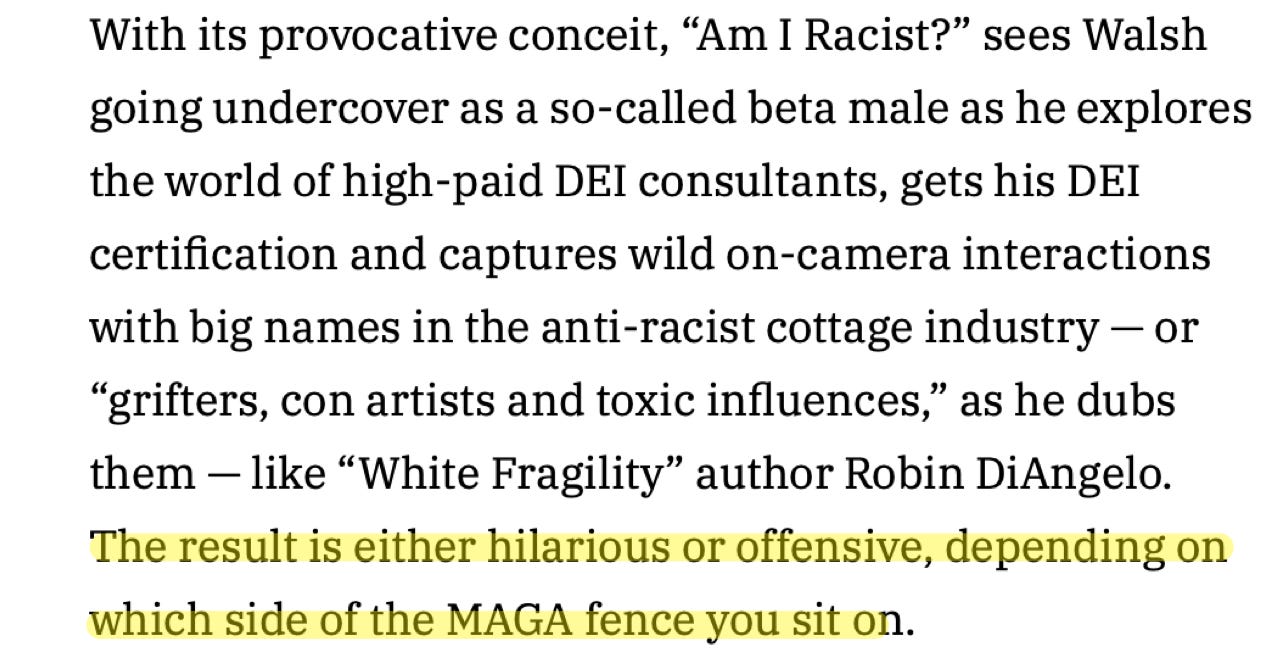Click the name "Robin DiAngelo"
Screen dimensions: 1272x658
1005,475
